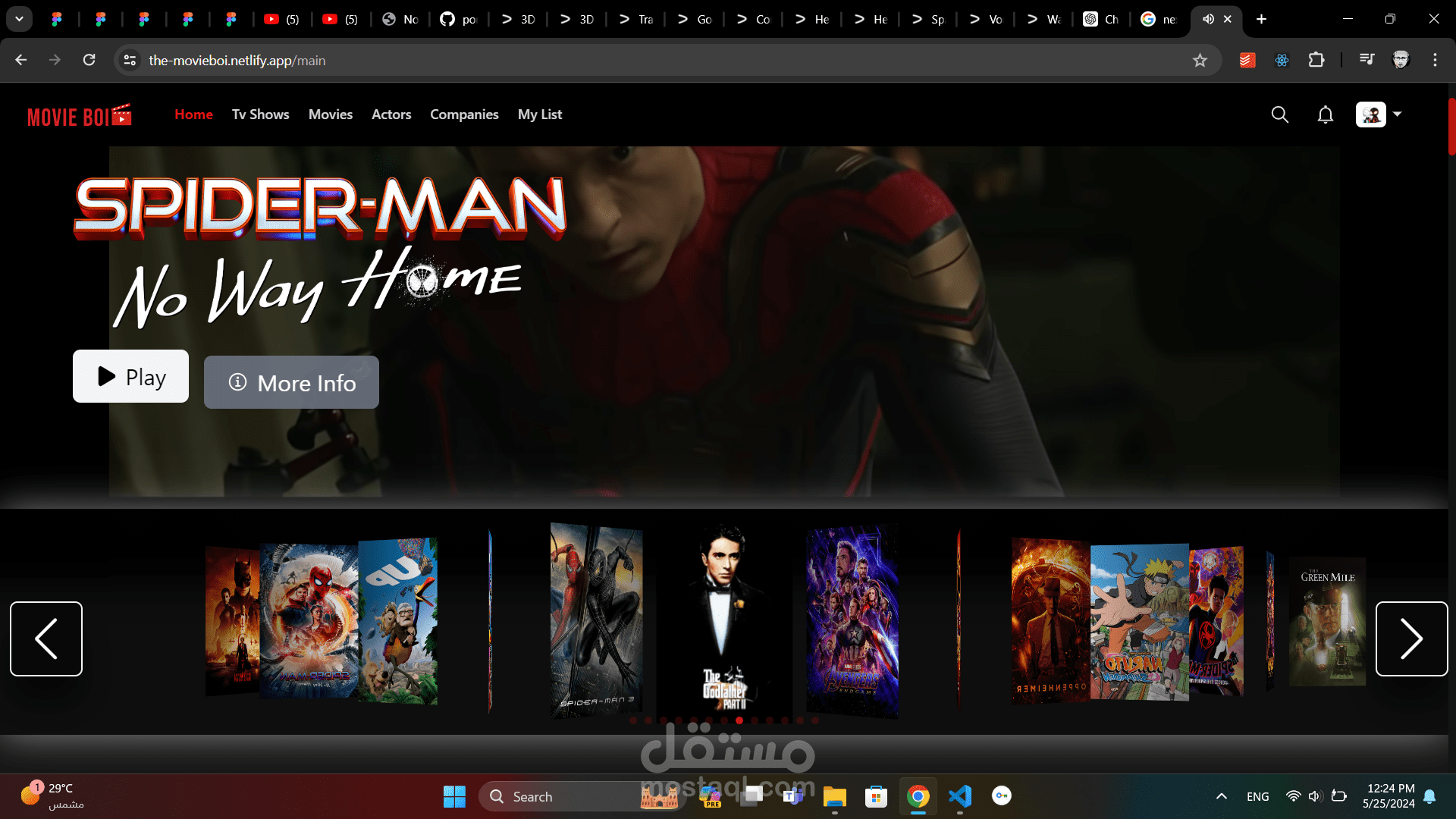Show next posters with right arrow
Image resolution: width=1456 pixels, height=819 pixels.
click(x=1412, y=639)
